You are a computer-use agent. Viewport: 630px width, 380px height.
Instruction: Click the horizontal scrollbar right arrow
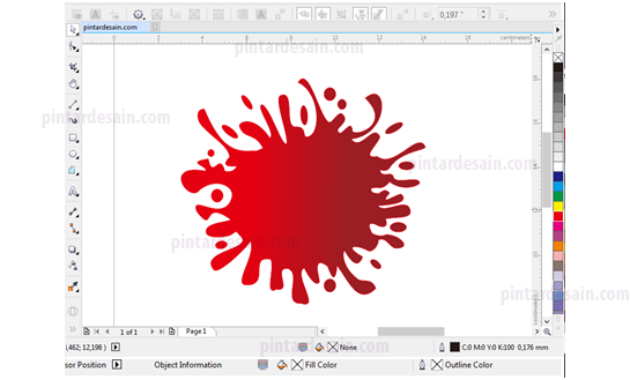(537, 331)
